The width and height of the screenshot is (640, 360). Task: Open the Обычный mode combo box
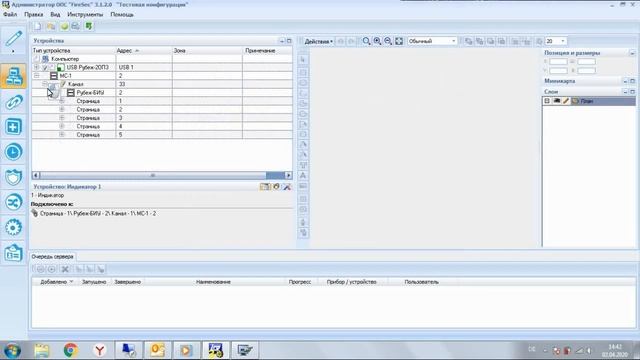tap(432, 41)
